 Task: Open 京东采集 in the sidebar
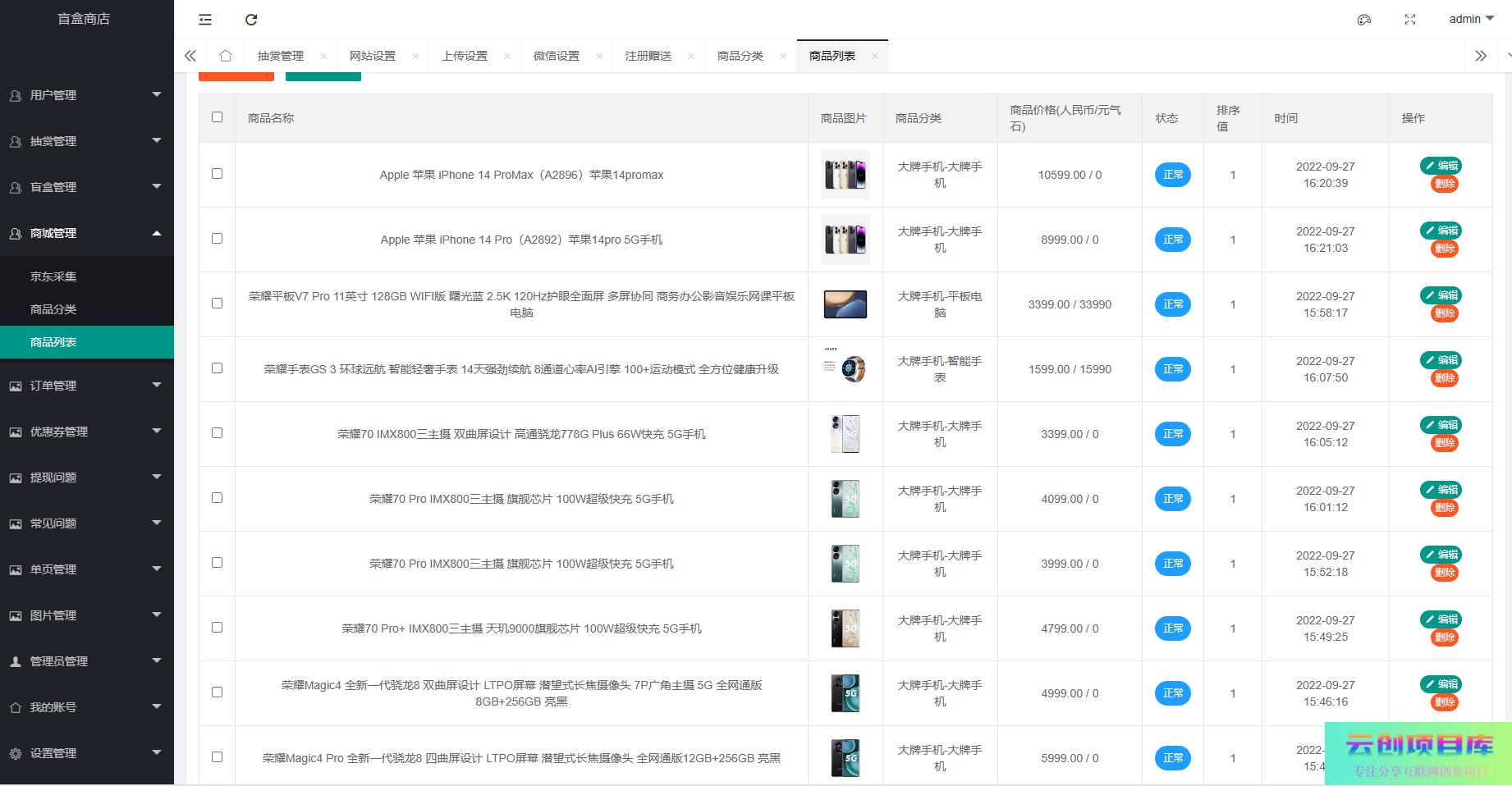(x=53, y=276)
